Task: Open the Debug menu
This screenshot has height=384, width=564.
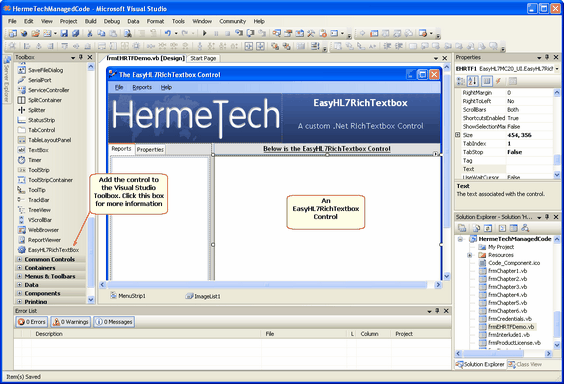Action: click(112, 21)
